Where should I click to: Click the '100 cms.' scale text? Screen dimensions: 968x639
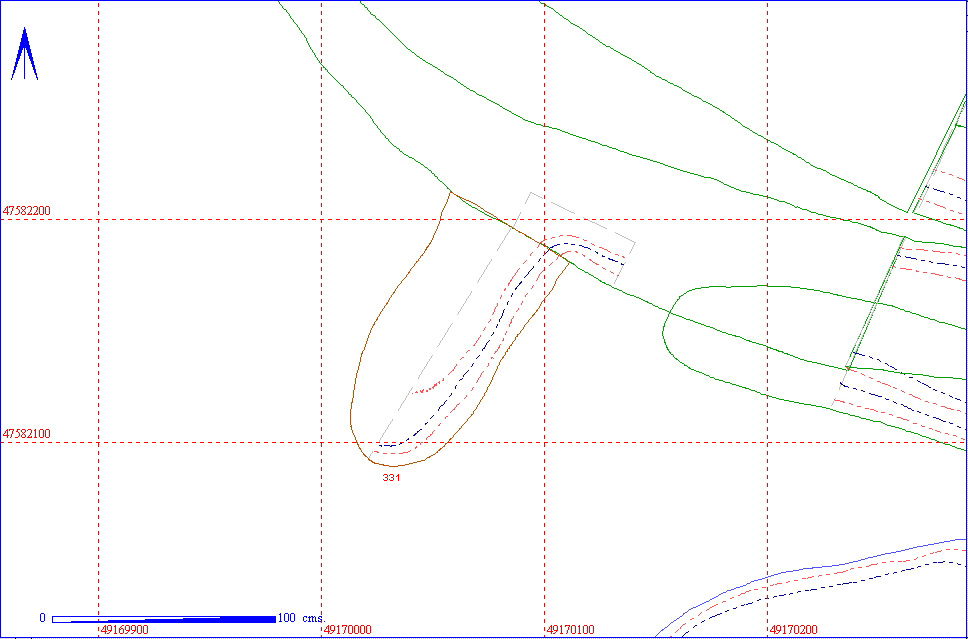[x=302, y=618]
